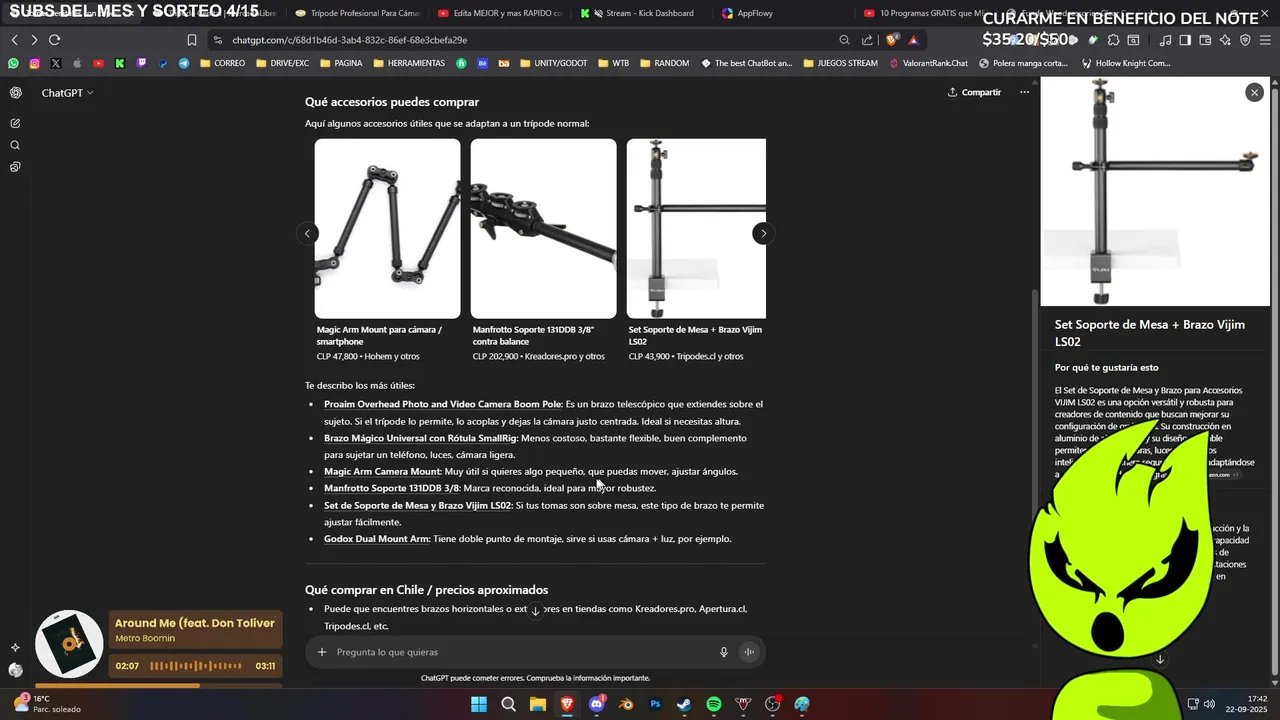
Task: Click the Compartir share button
Action: 974,92
